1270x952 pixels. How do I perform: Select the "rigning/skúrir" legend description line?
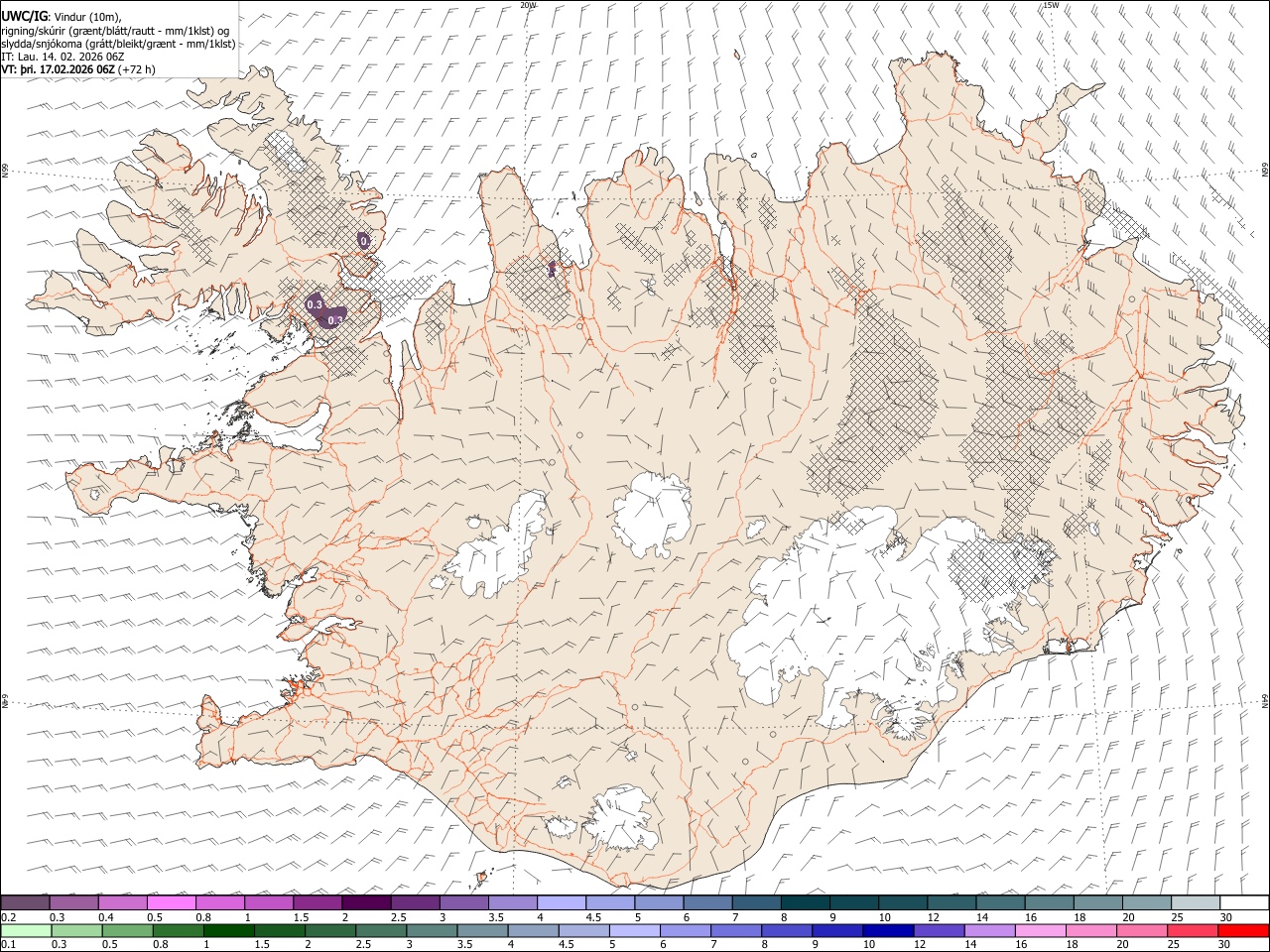(x=115, y=30)
